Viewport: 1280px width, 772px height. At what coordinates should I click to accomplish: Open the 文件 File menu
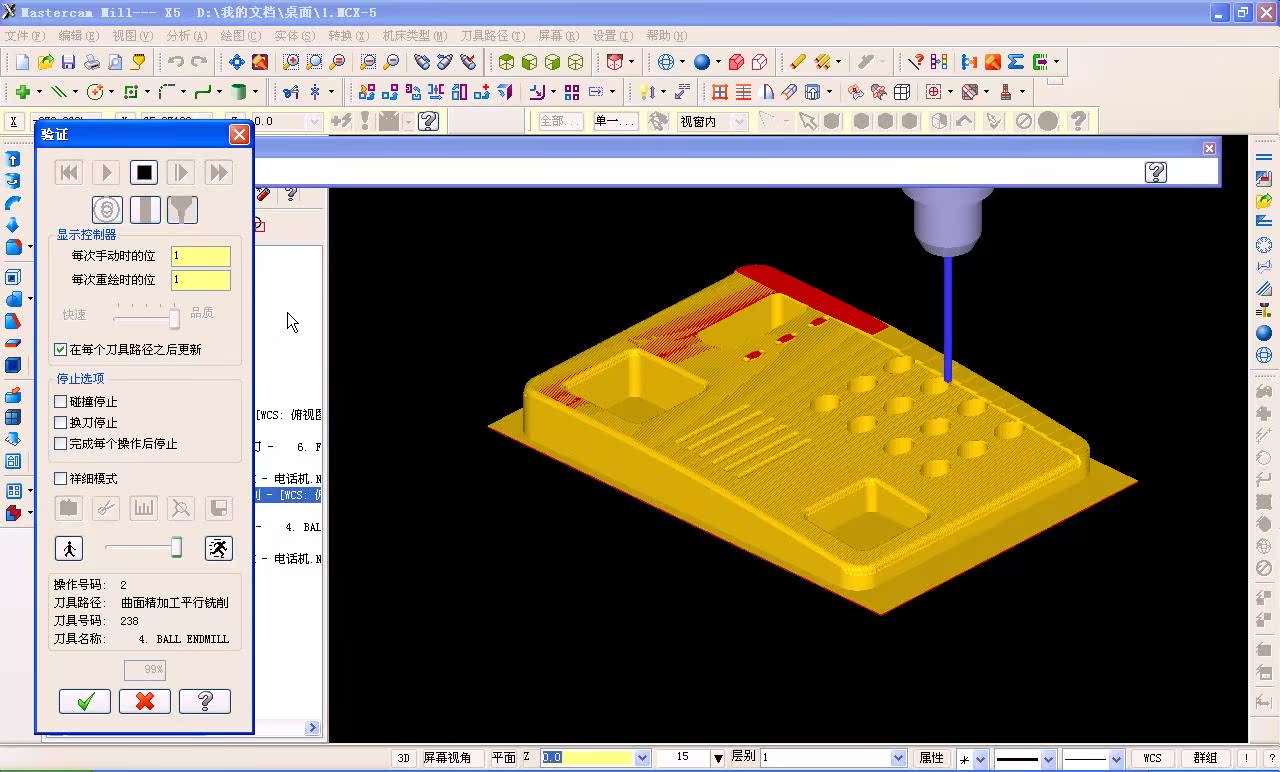(24, 36)
